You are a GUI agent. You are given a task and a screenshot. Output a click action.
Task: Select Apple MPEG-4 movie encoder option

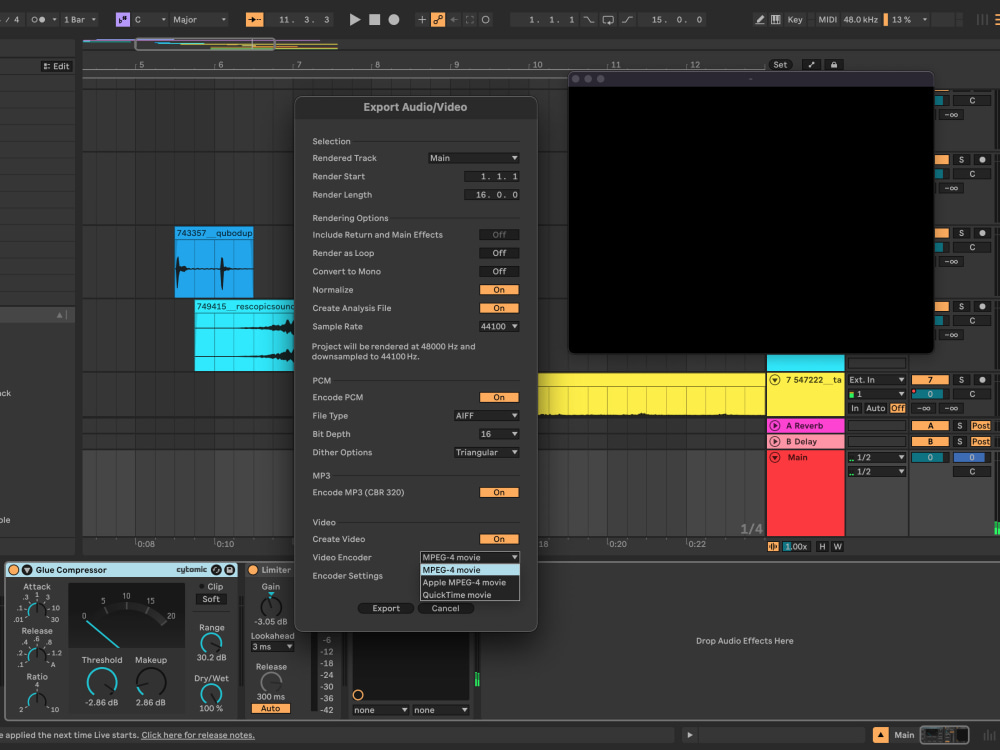coord(469,583)
